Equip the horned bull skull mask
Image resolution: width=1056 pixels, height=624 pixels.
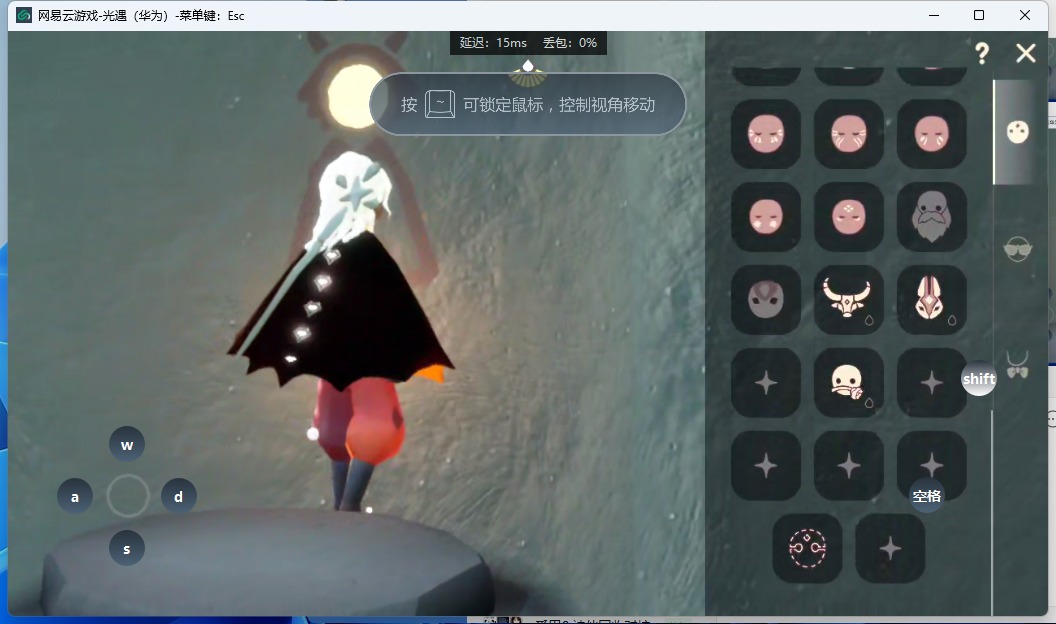848,299
